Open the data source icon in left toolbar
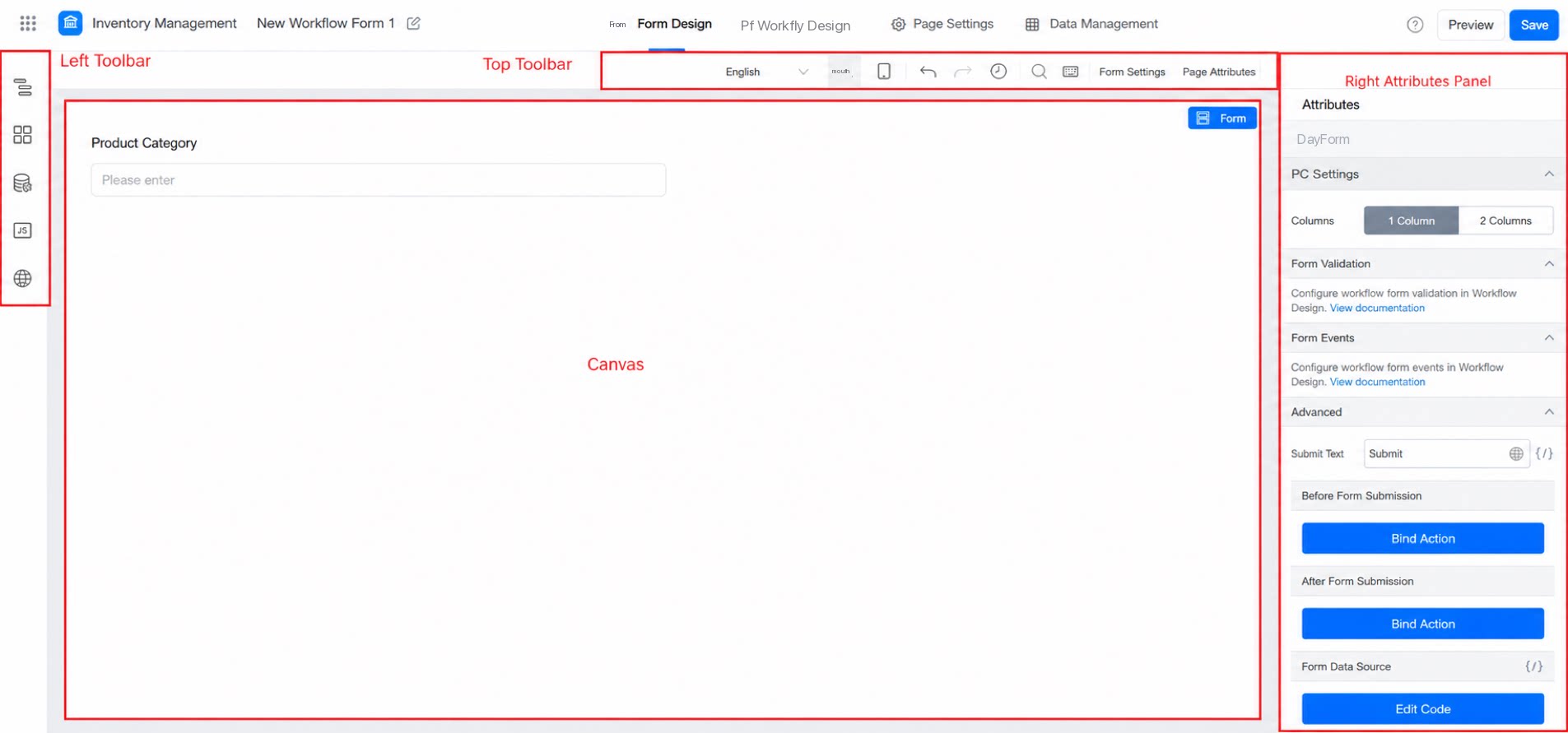This screenshot has height=733, width=1568. pos(23,183)
